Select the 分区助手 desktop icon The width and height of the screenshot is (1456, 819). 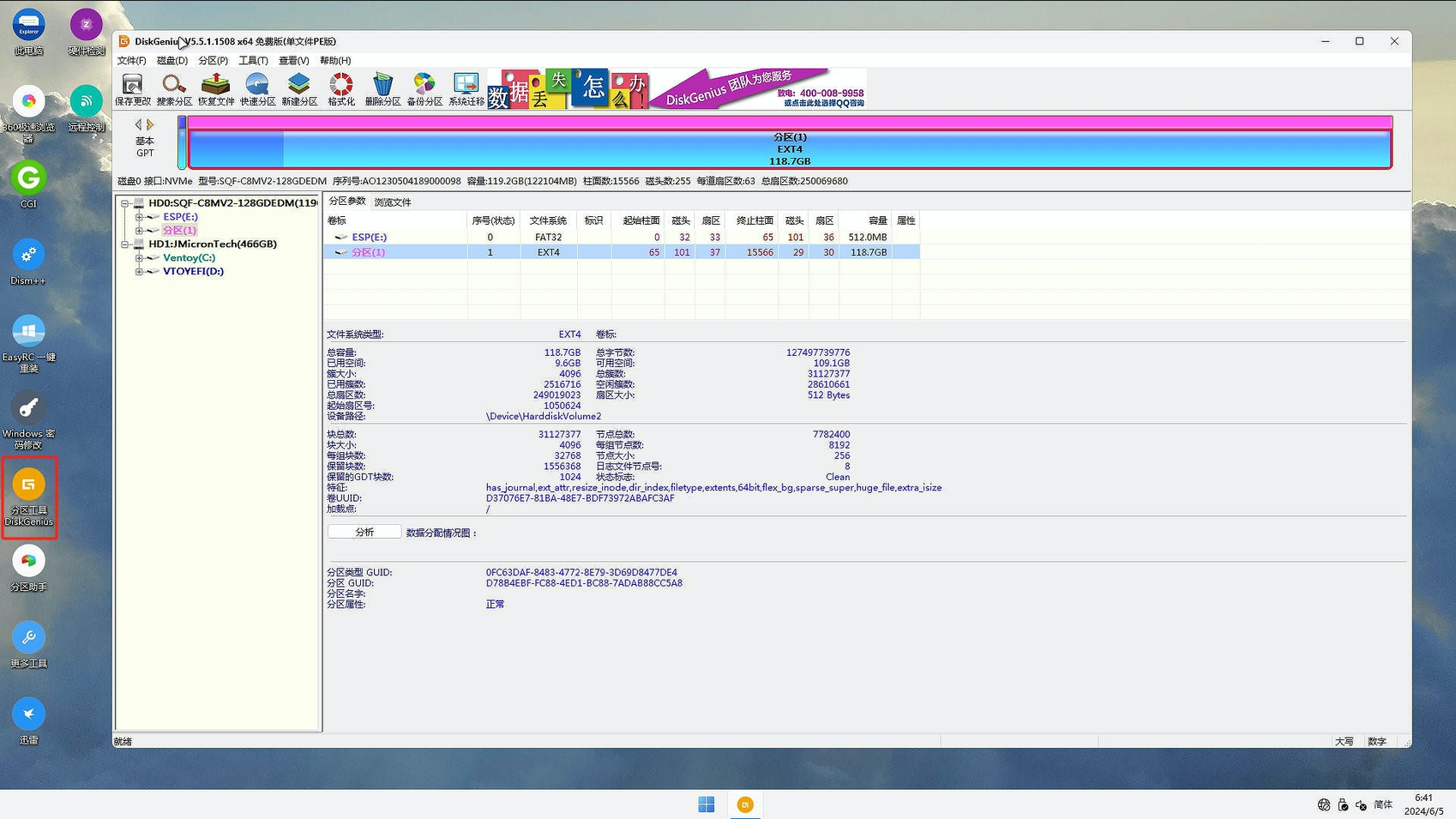tap(28, 569)
